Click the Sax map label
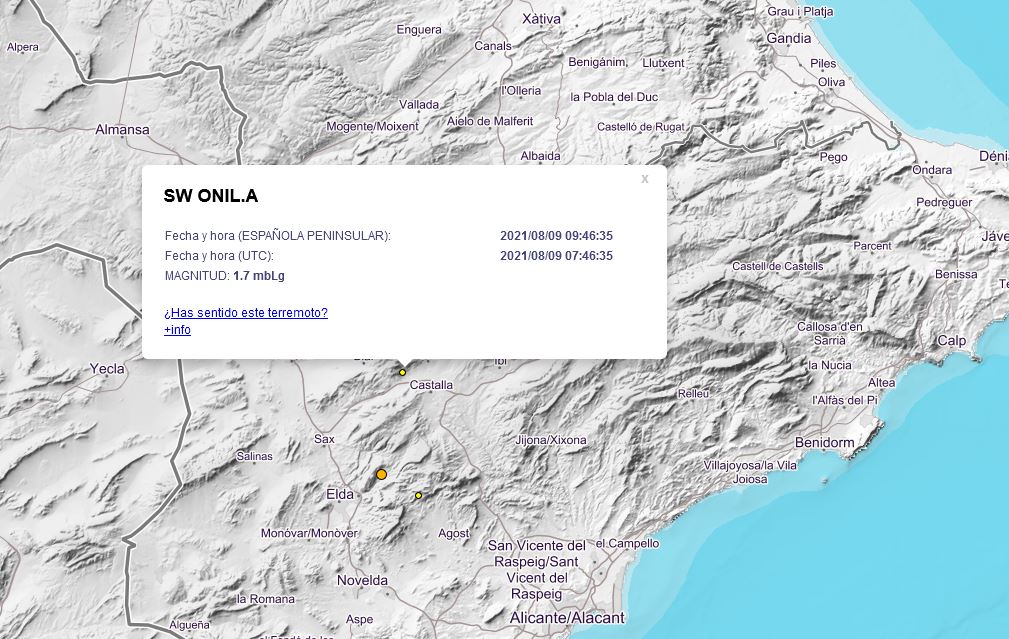The image size is (1009, 639). (x=324, y=439)
